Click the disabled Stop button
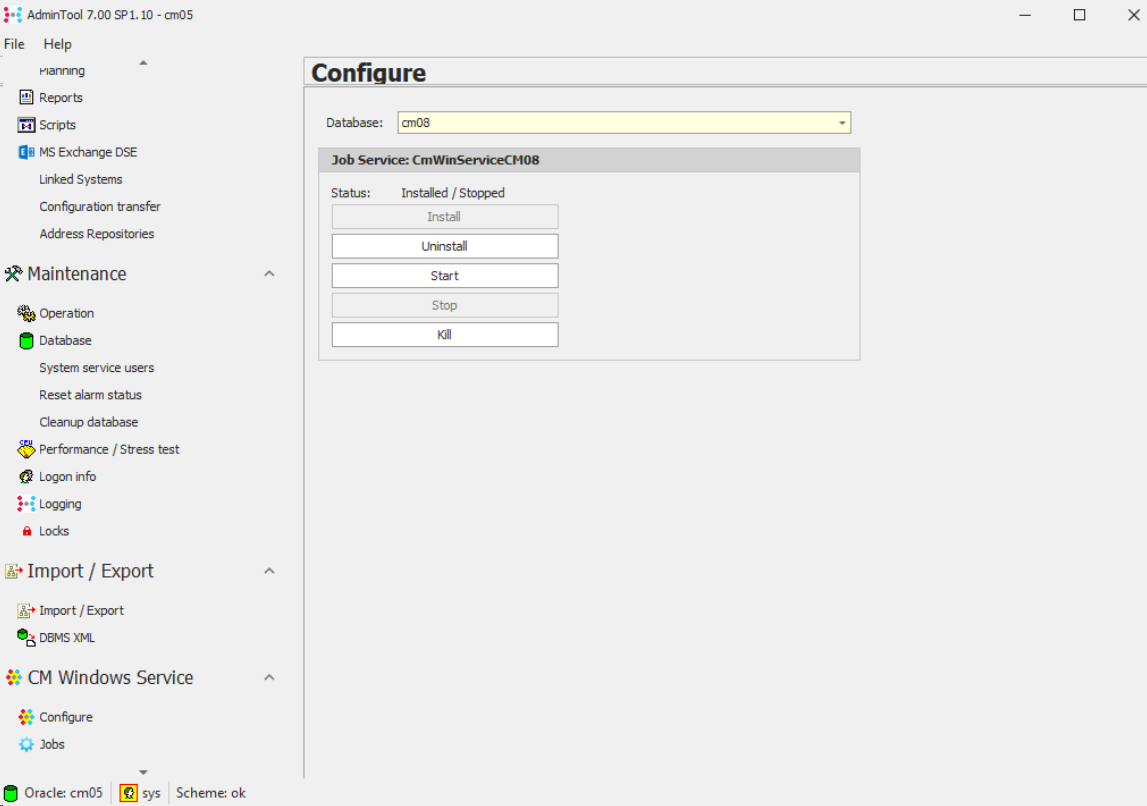Viewport: 1147px width, 806px height. coord(445,305)
